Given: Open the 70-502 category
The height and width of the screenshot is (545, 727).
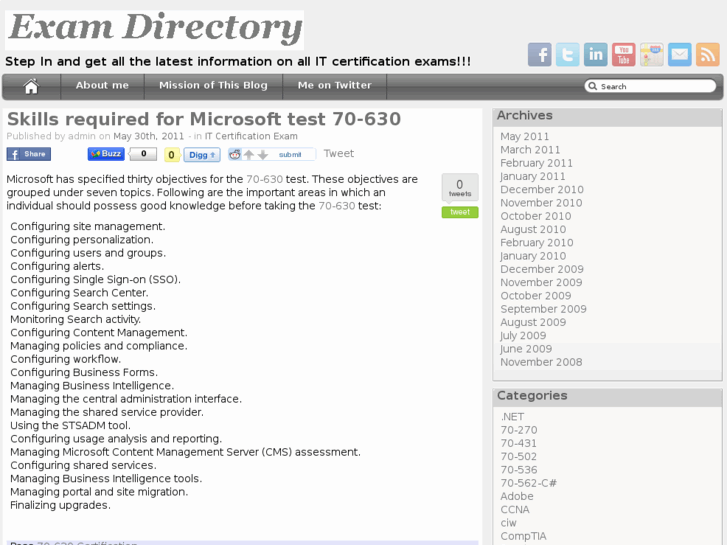Looking at the screenshot, I should click(x=518, y=457).
